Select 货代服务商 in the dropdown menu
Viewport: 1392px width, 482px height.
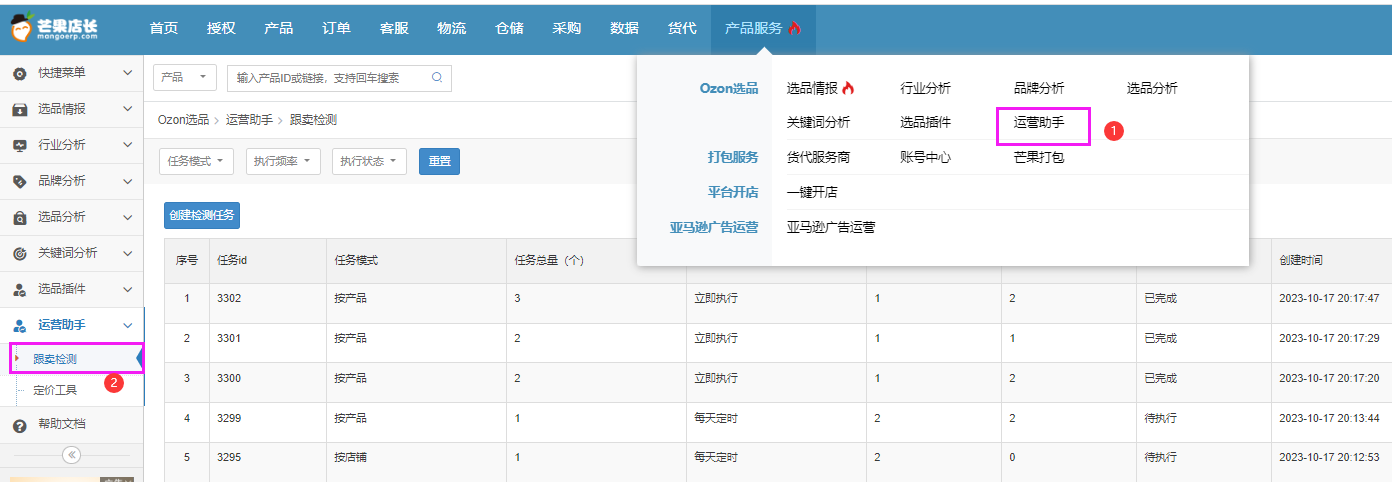click(x=818, y=157)
